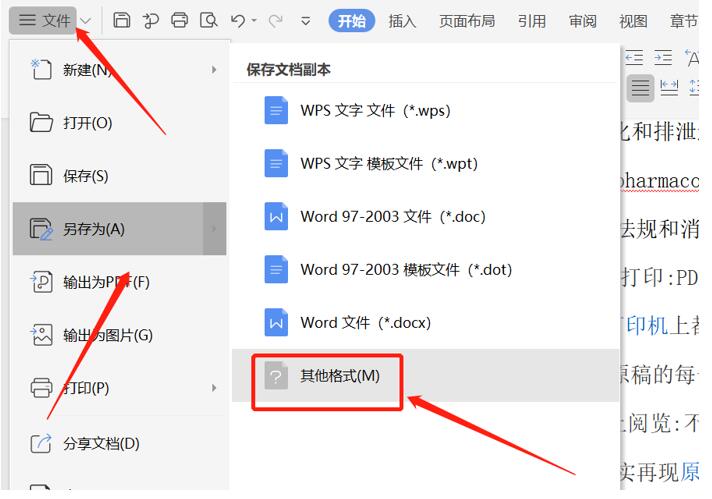Click the 另存为 icon in menu

(41, 229)
